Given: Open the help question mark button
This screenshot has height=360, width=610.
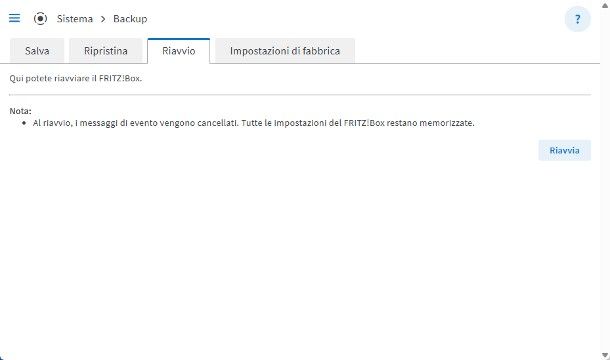Looking at the screenshot, I should pyautogui.click(x=577, y=19).
